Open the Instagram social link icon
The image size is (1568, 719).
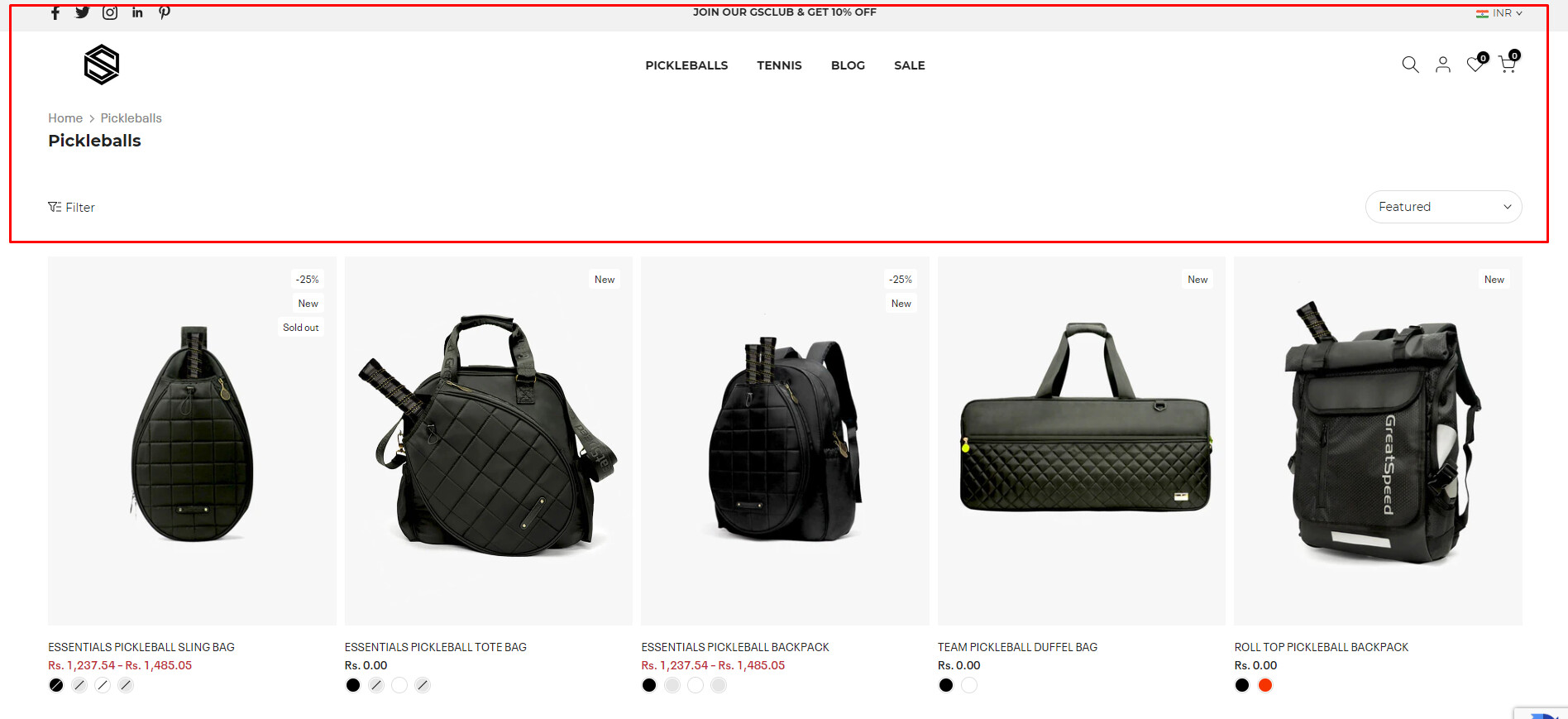tap(110, 12)
